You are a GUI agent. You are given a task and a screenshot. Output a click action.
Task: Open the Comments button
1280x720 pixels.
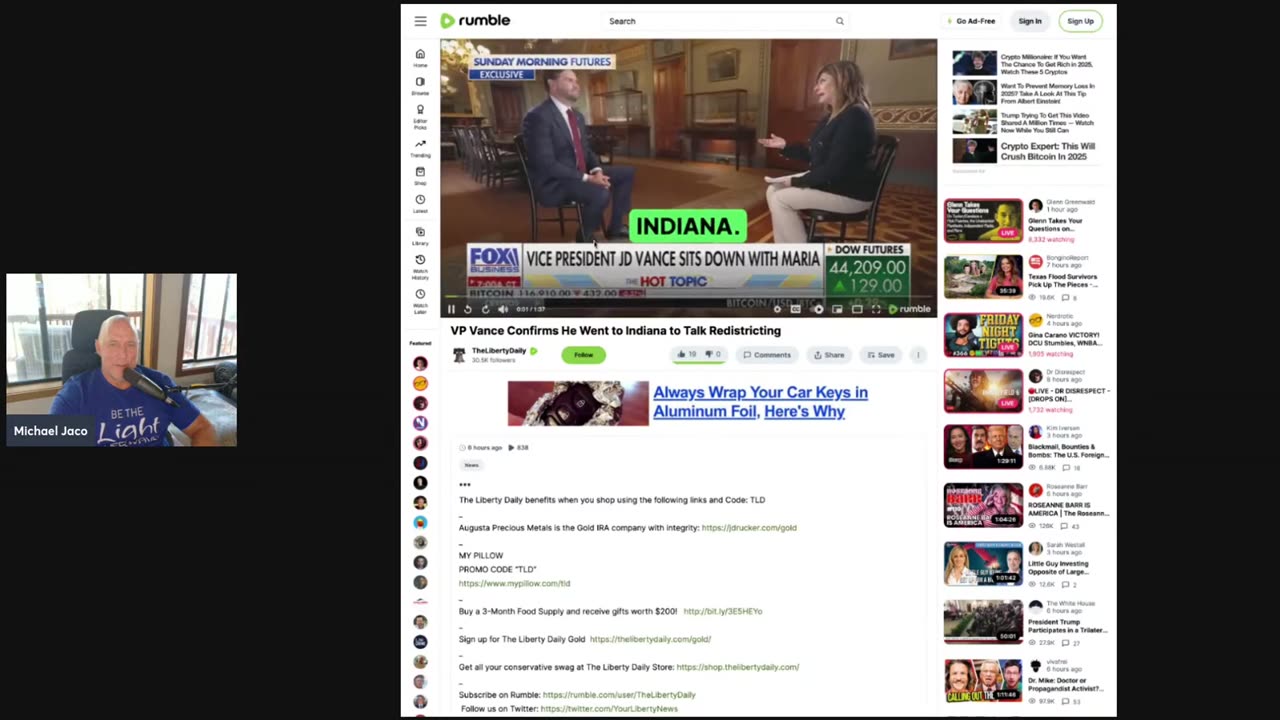click(x=767, y=354)
